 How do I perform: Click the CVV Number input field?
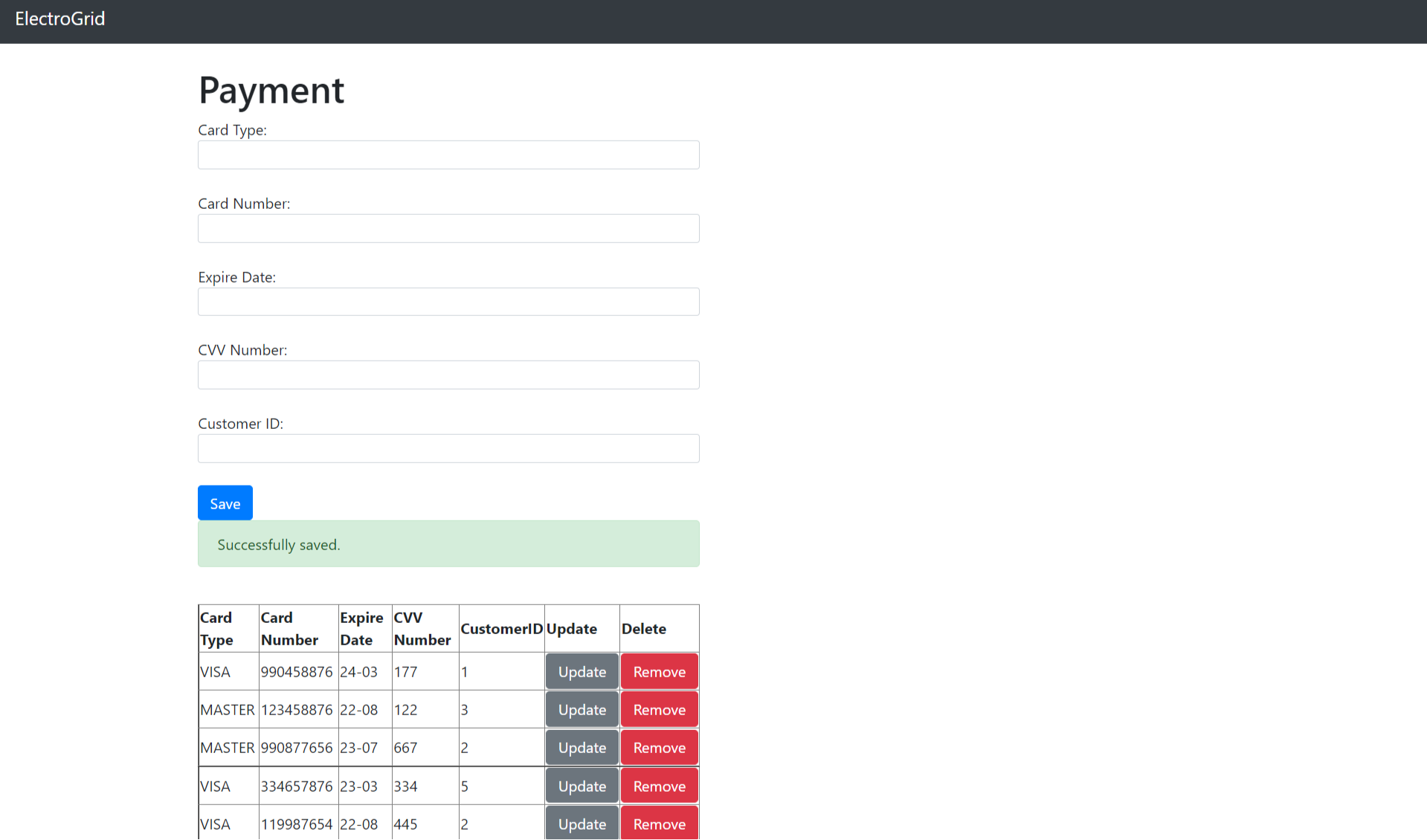pos(448,375)
